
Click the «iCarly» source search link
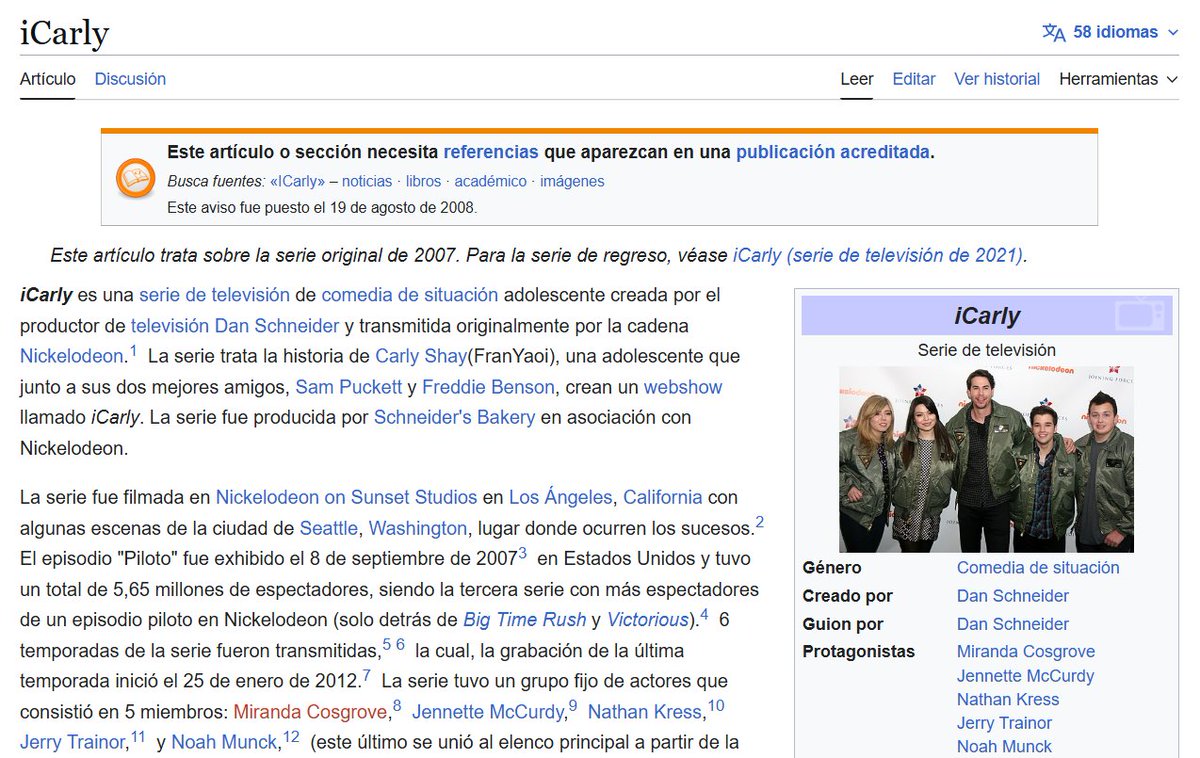(297, 181)
